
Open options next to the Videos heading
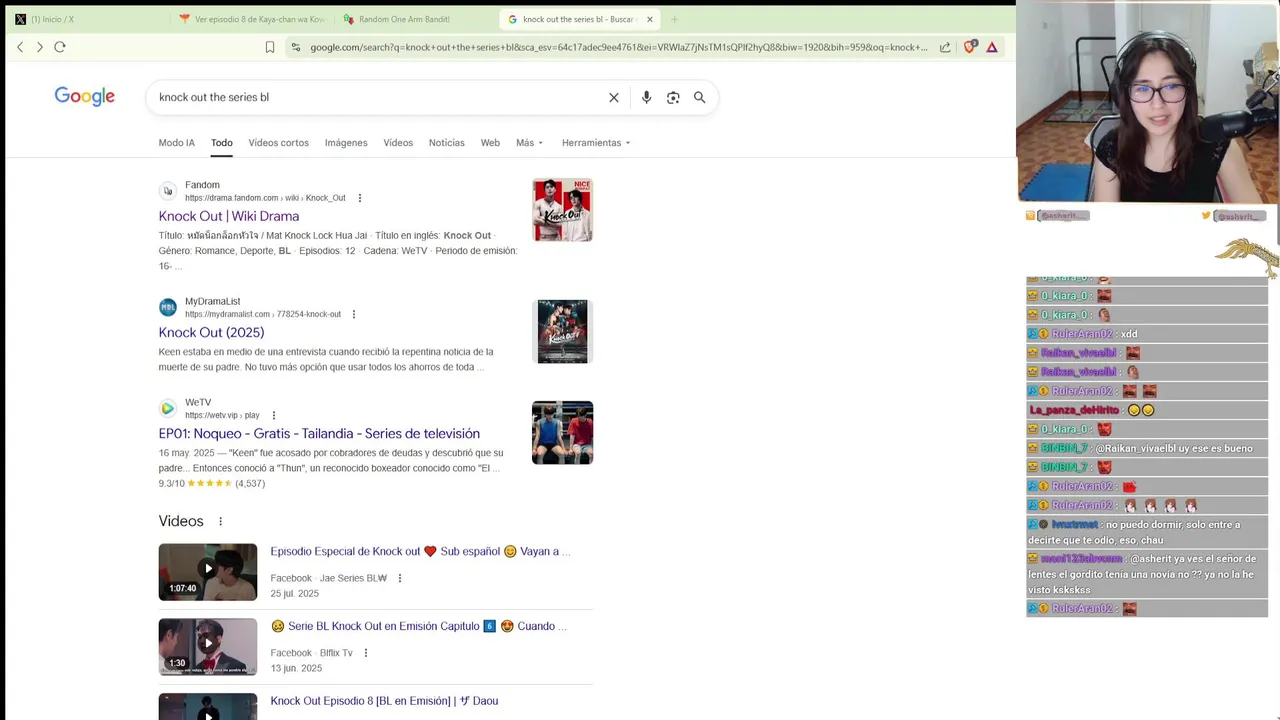tap(220, 521)
